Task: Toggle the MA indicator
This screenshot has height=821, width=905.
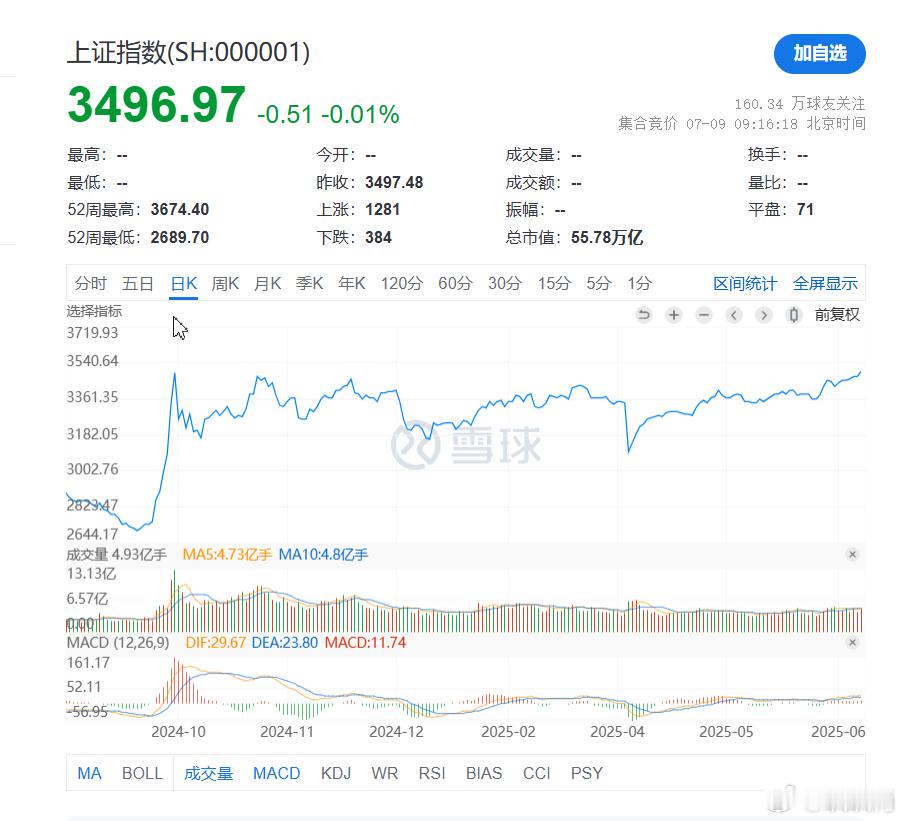Action: click(89, 773)
